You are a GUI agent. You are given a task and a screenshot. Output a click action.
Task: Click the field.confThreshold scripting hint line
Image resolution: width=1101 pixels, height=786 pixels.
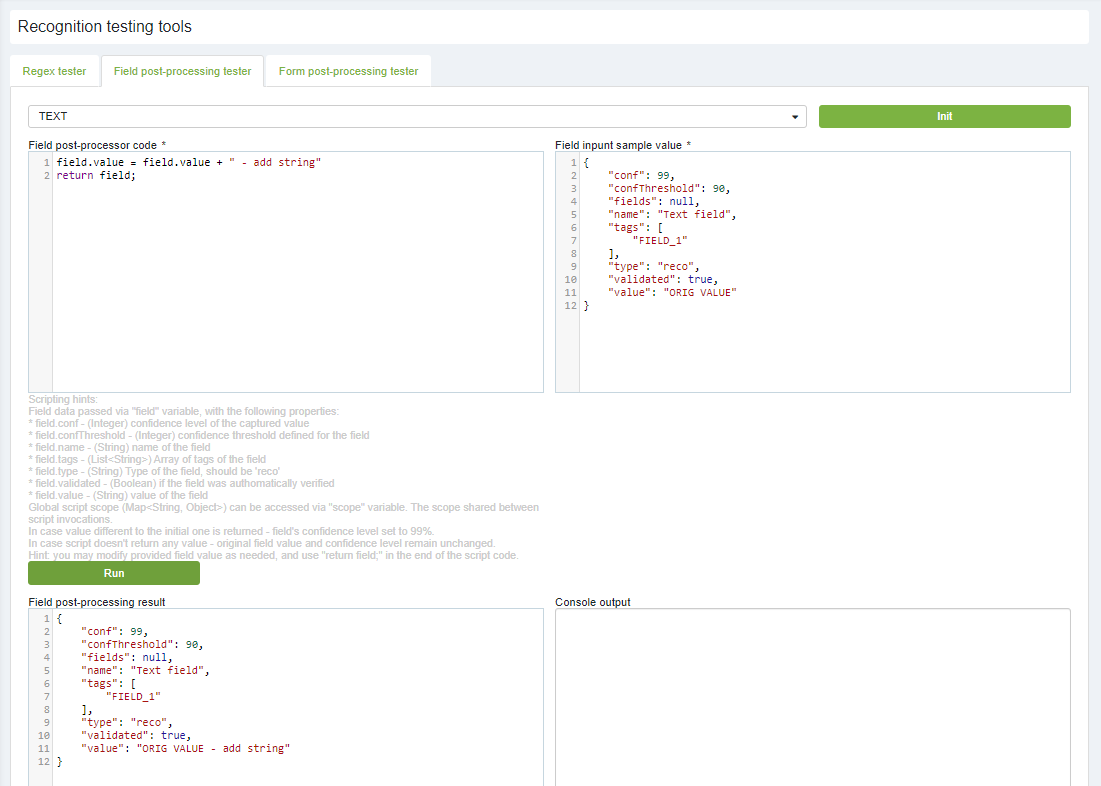point(199,435)
